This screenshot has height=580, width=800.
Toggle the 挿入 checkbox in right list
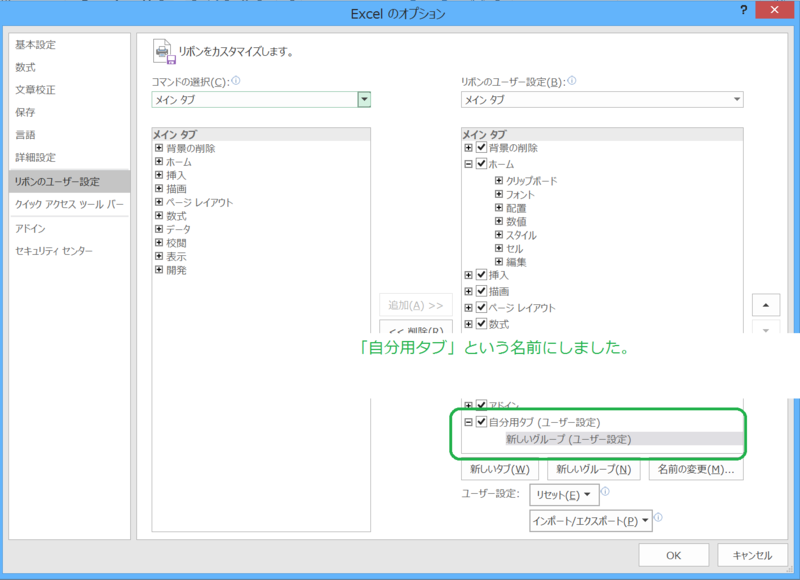click(481, 274)
